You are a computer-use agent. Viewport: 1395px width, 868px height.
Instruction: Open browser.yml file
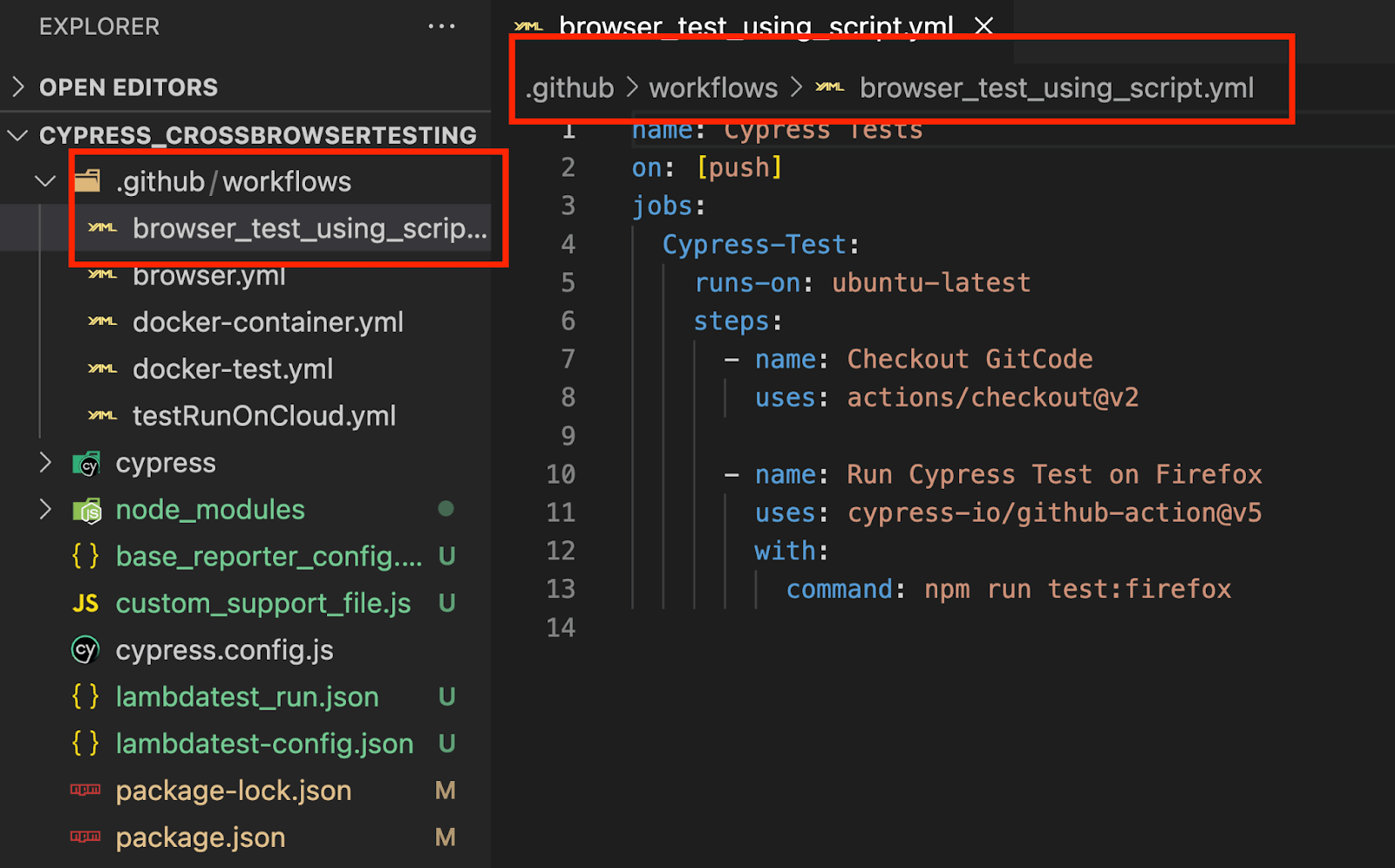pos(209,275)
